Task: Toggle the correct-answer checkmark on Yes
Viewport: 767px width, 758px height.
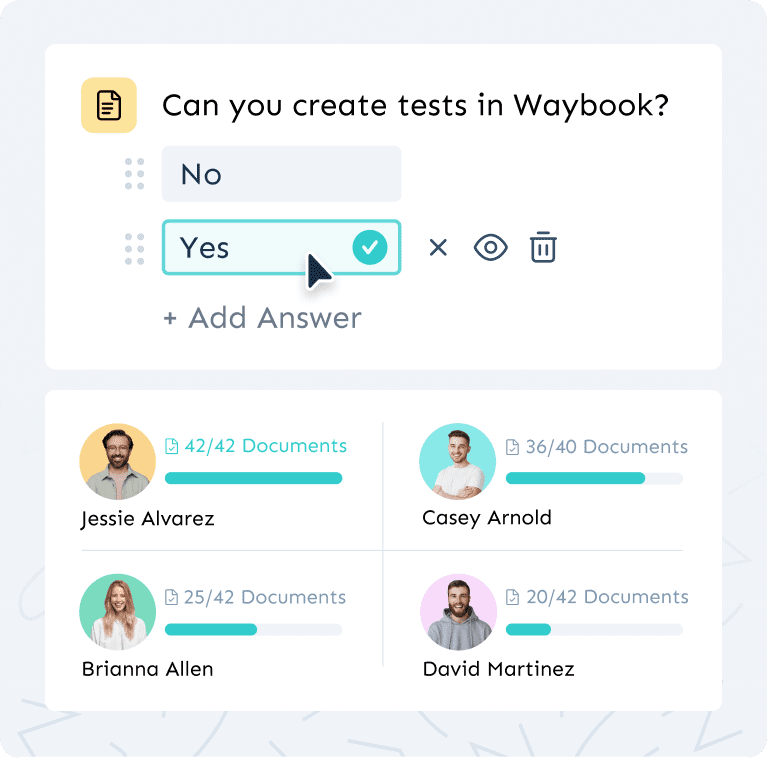Action: click(x=370, y=247)
